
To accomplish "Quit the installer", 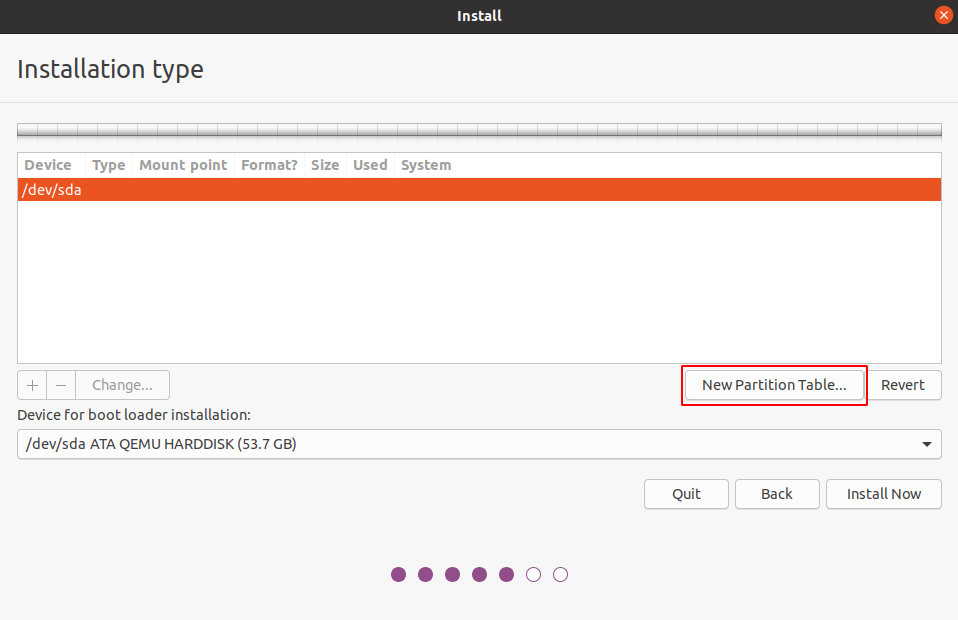I will [686, 494].
